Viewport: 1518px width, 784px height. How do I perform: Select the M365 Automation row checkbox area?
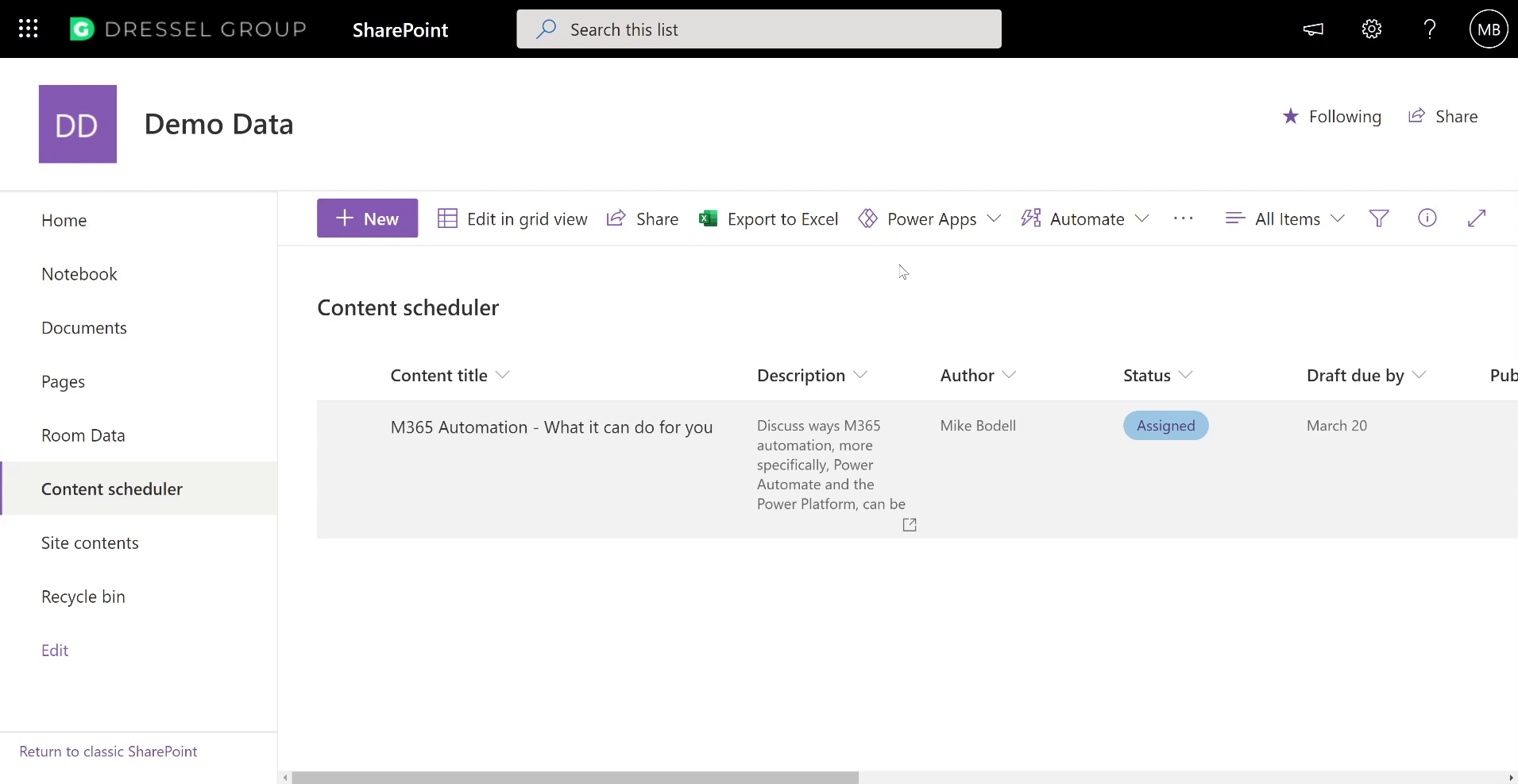(x=350, y=427)
